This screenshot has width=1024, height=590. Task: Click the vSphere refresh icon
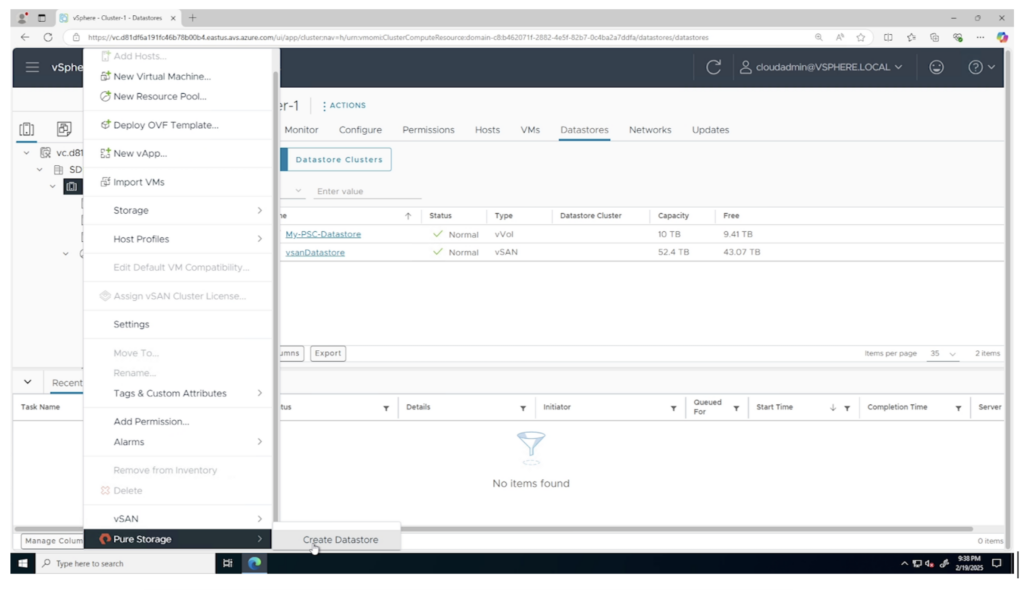pyautogui.click(x=713, y=67)
